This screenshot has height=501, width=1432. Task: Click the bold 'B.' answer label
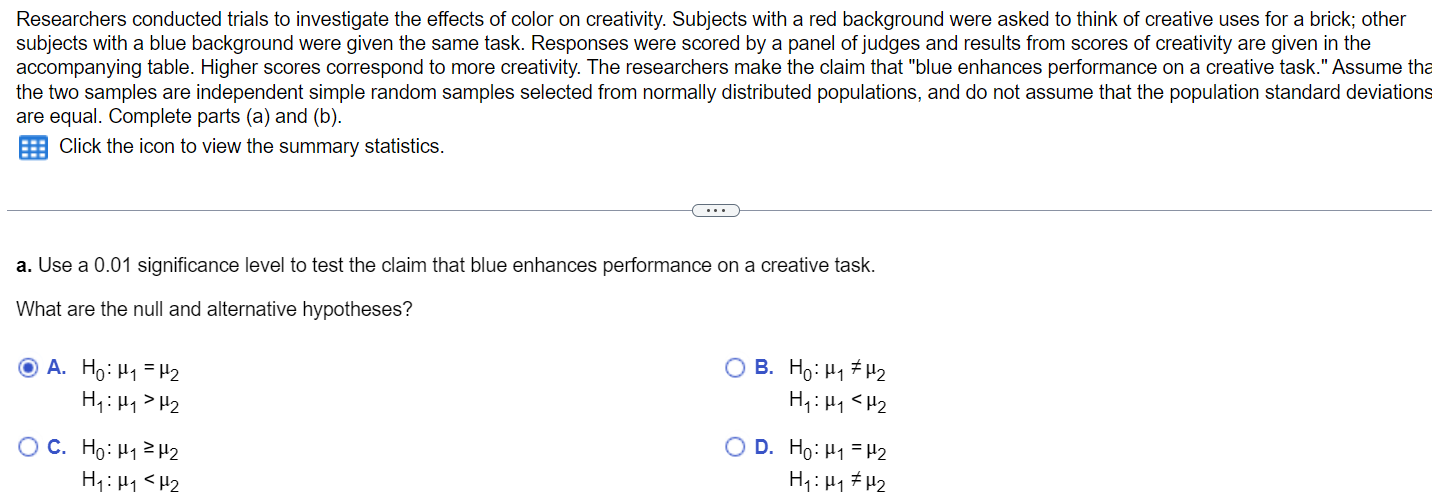pyautogui.click(x=764, y=368)
